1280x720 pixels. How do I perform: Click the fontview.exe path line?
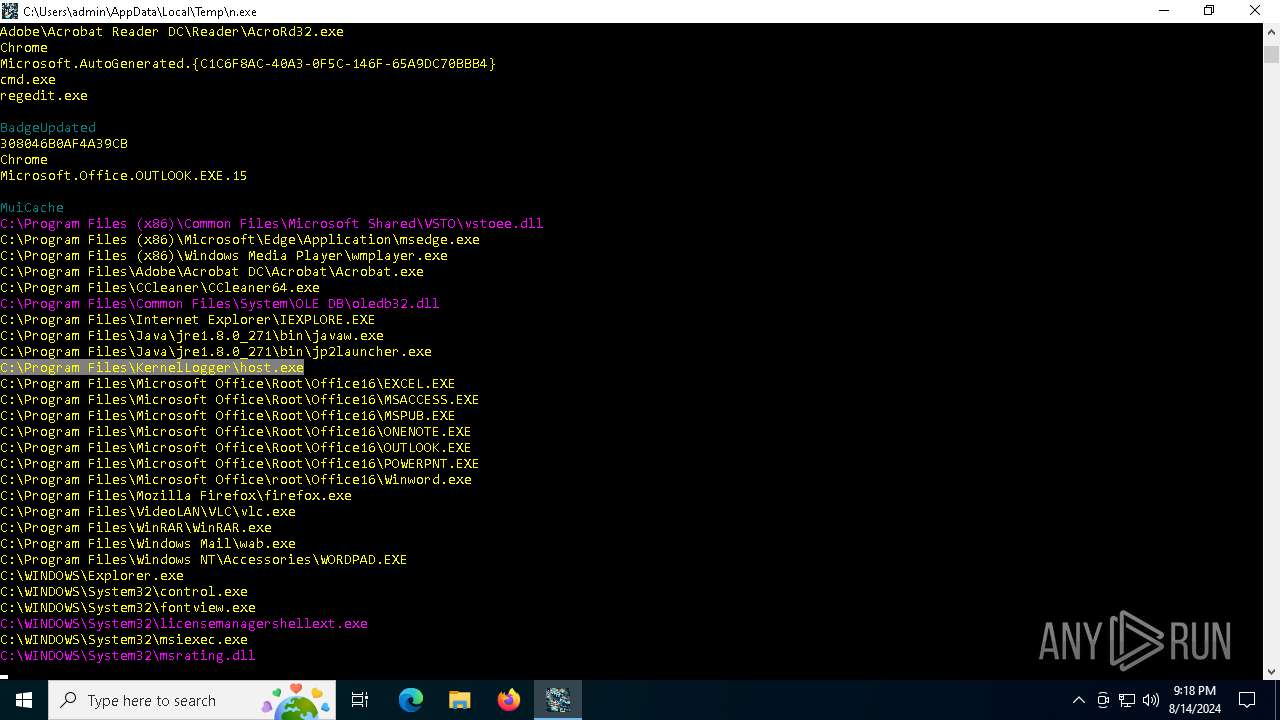(x=128, y=608)
